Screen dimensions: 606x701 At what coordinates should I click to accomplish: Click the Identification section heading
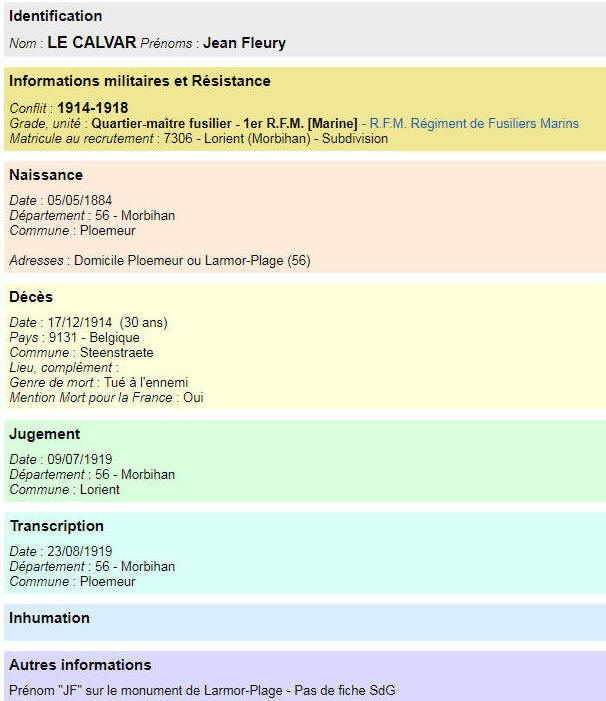click(56, 16)
